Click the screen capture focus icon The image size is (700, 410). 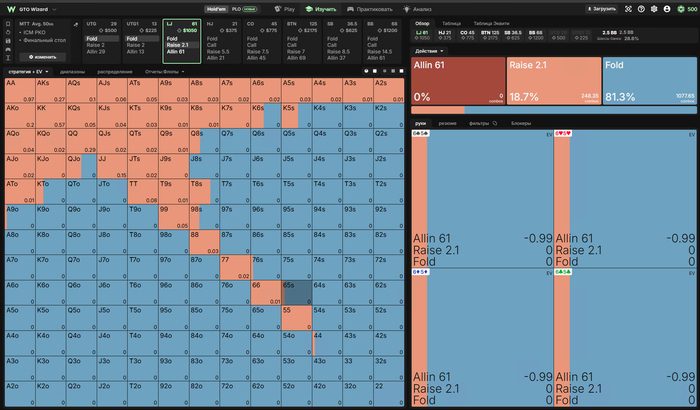[x=628, y=9]
